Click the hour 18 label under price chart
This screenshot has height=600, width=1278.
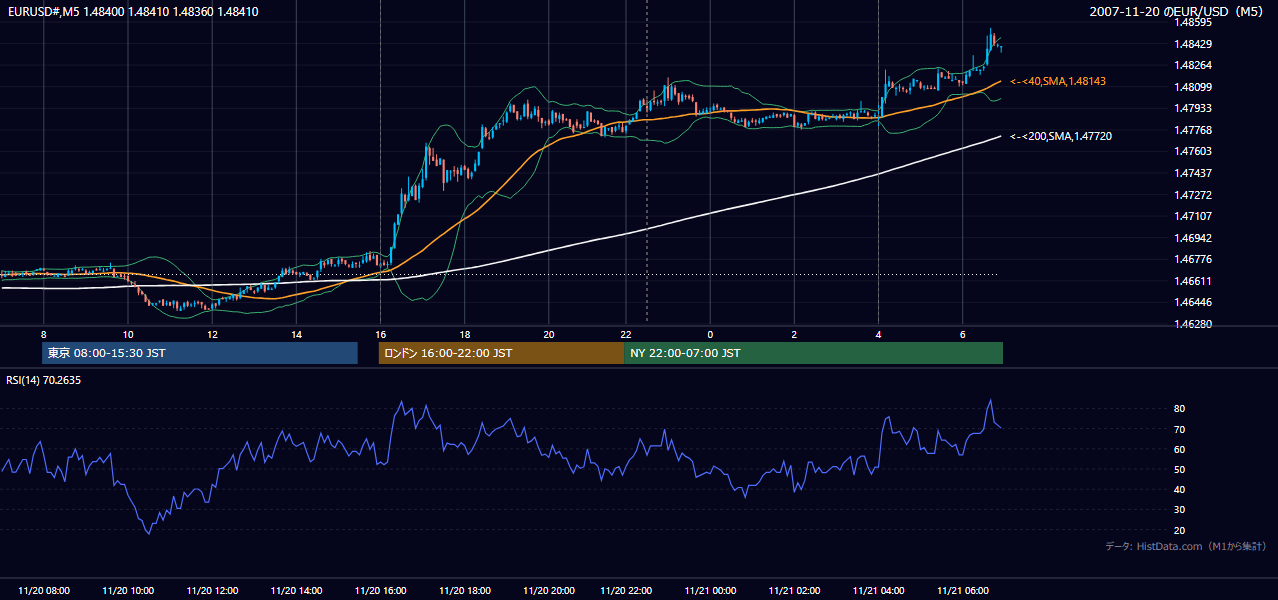coord(464,334)
